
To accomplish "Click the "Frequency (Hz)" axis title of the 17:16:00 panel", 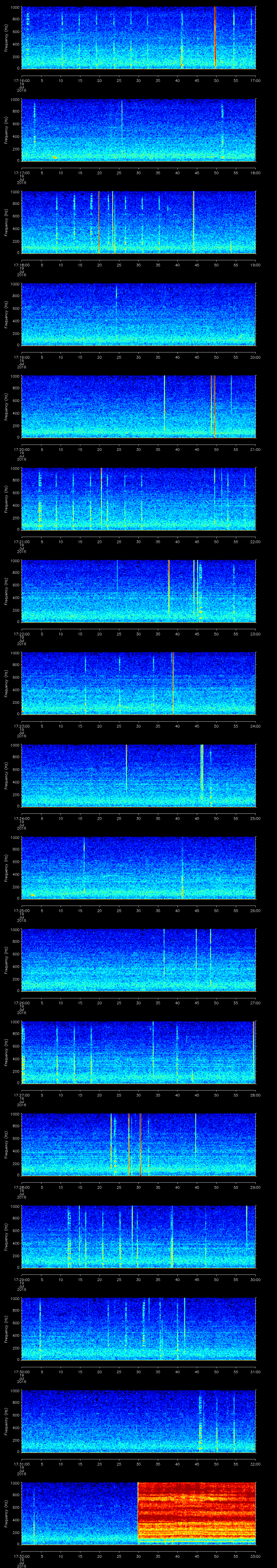I will [x=6, y=38].
